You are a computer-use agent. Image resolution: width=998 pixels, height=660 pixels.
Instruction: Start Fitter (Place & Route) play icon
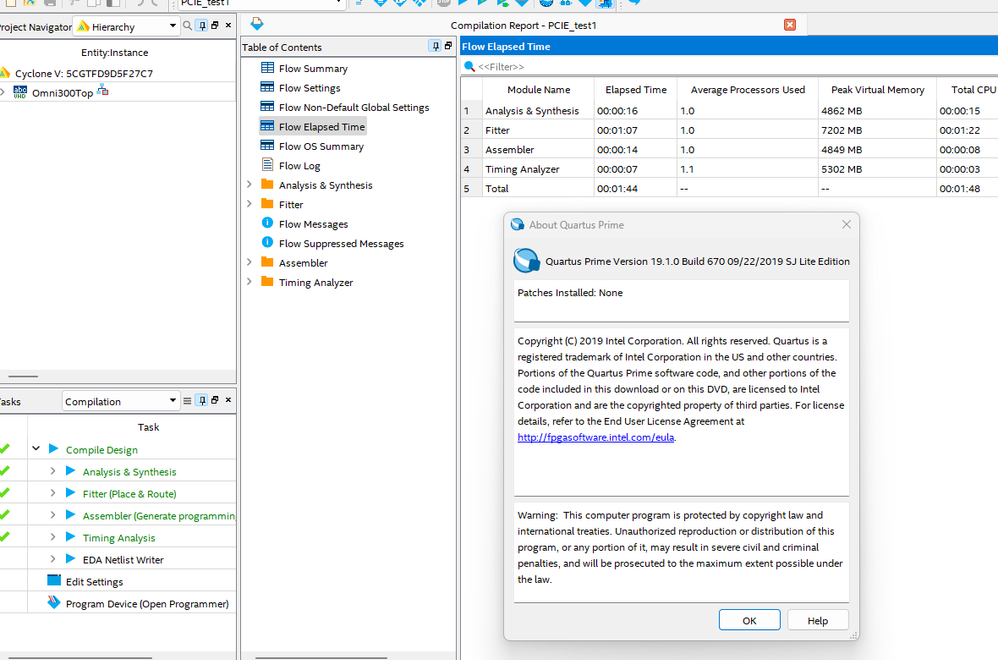tap(71, 493)
